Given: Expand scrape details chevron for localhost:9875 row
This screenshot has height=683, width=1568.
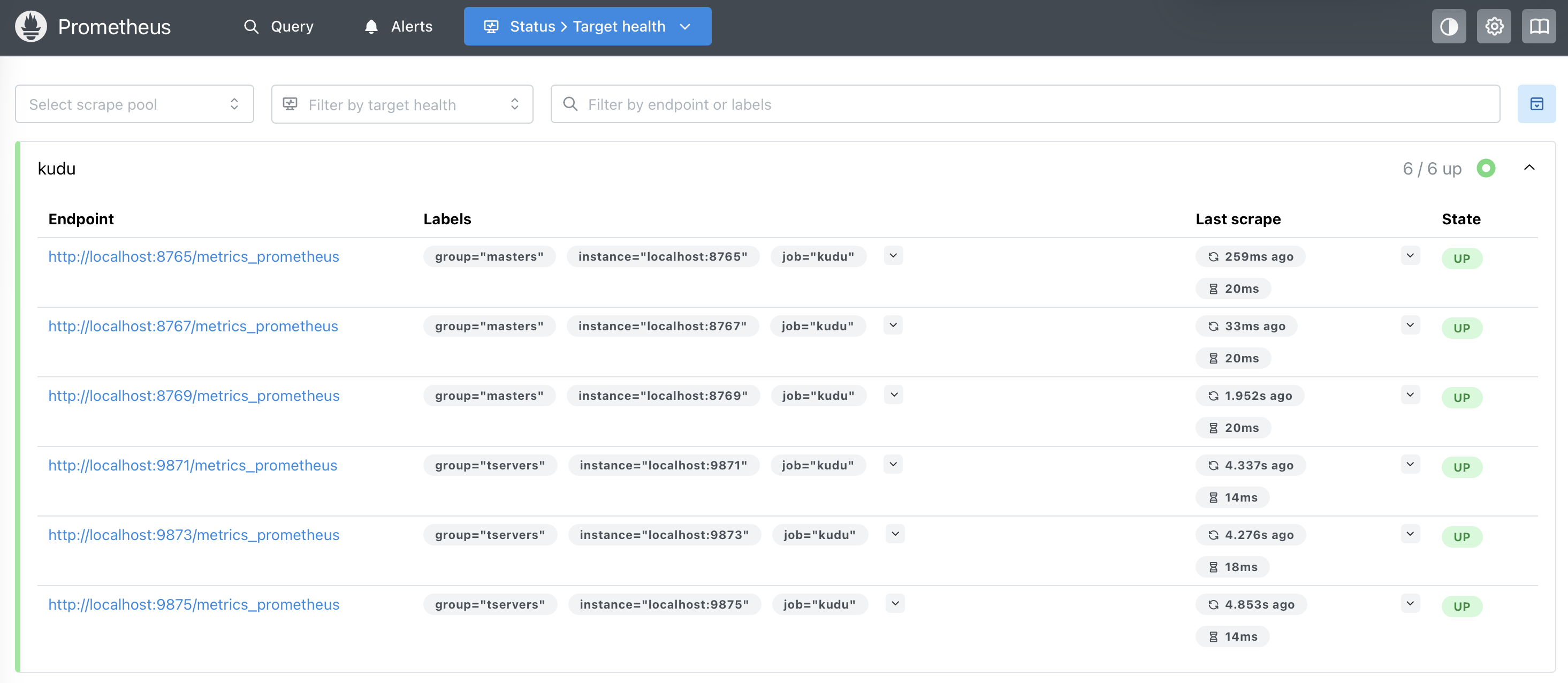Looking at the screenshot, I should [x=1410, y=603].
